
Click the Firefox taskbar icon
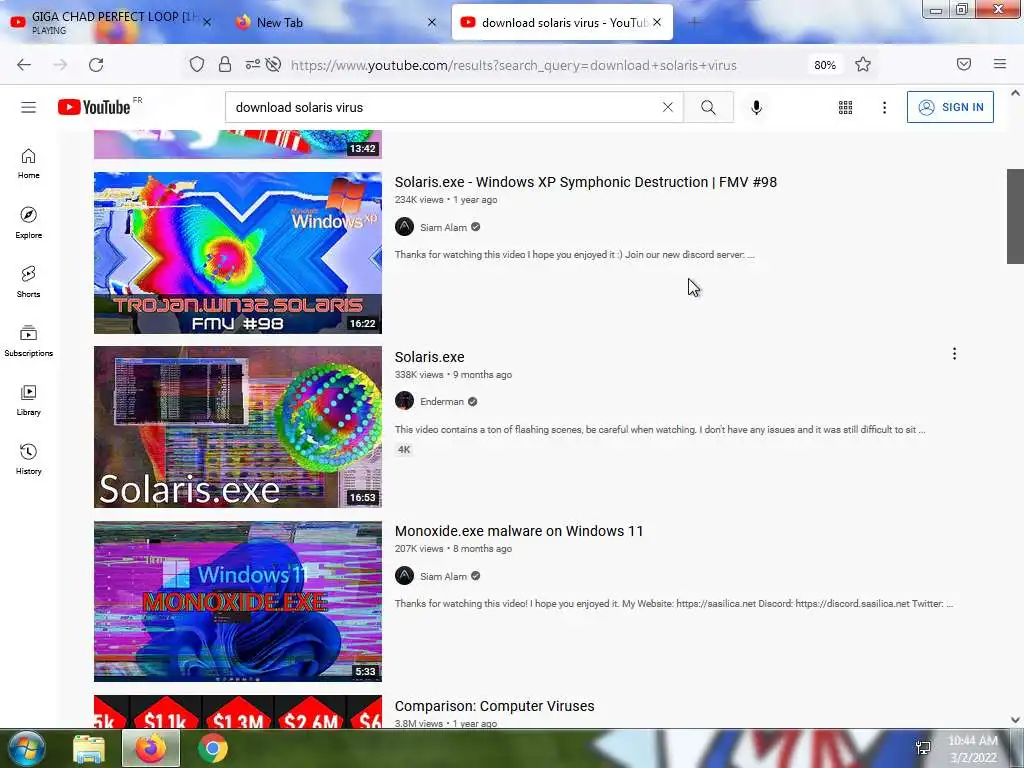point(151,748)
